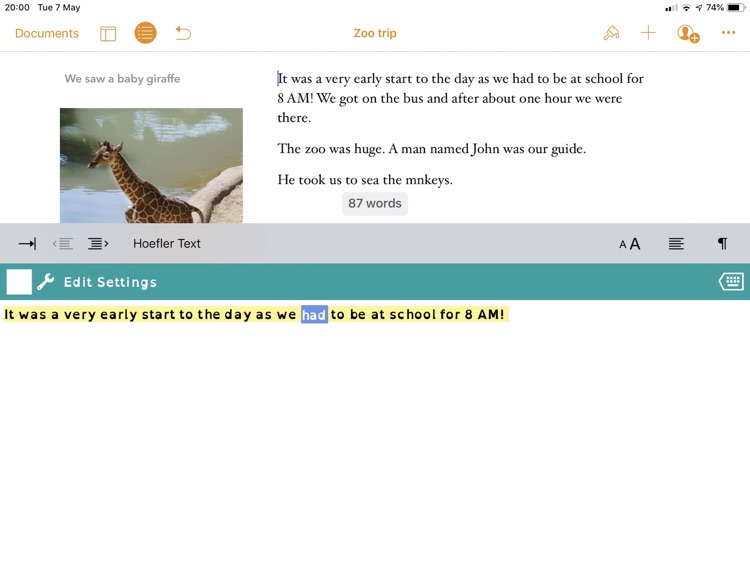Tap the highlighted word had

point(314,315)
